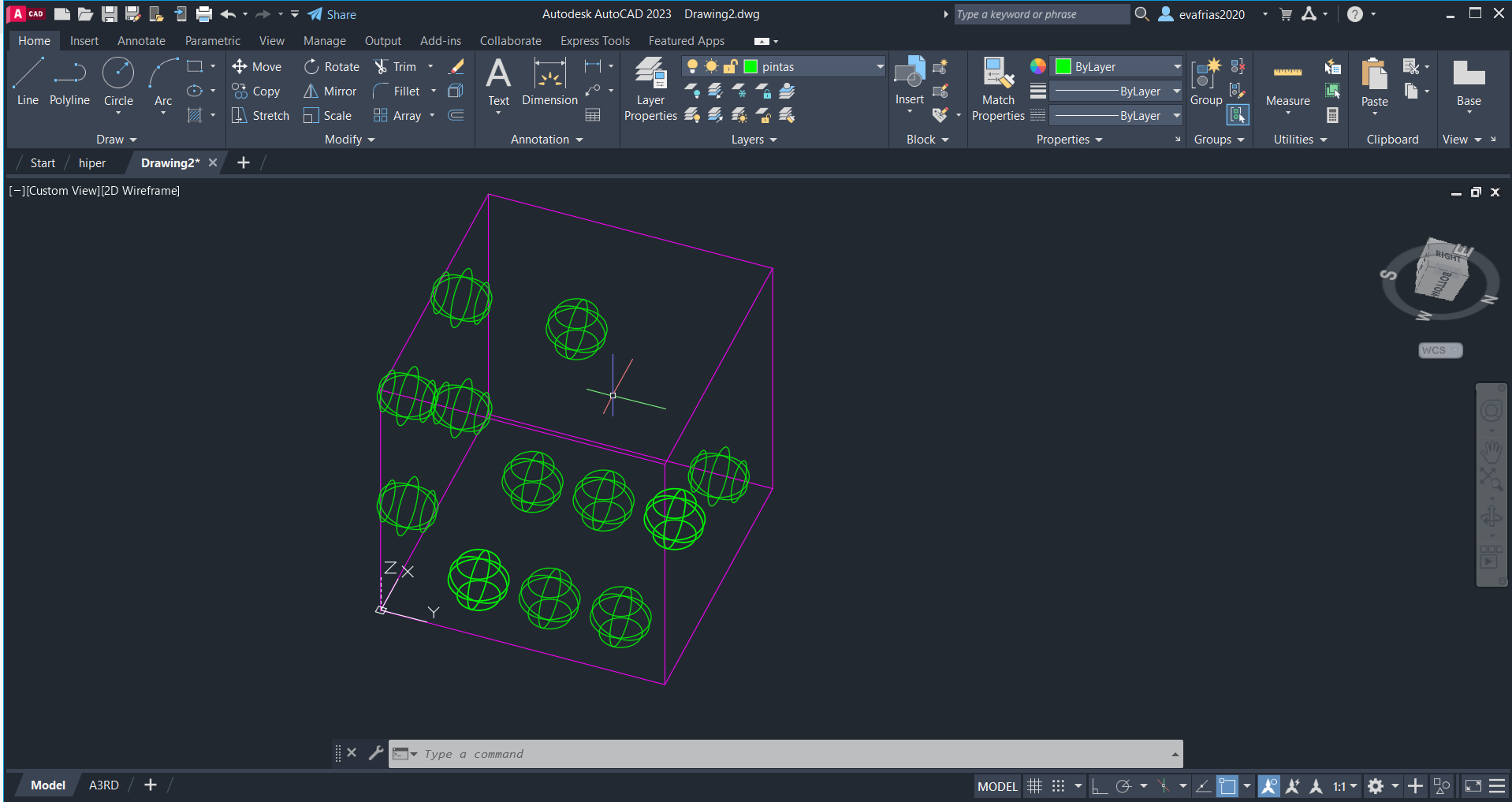Switch to the hiper drawing tab
1512x802 pixels.
[x=92, y=163]
